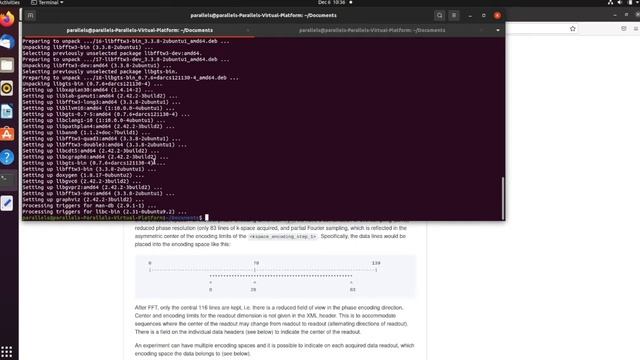
Task: Click the Terminal vertical scrollbar
Action: tap(502, 198)
